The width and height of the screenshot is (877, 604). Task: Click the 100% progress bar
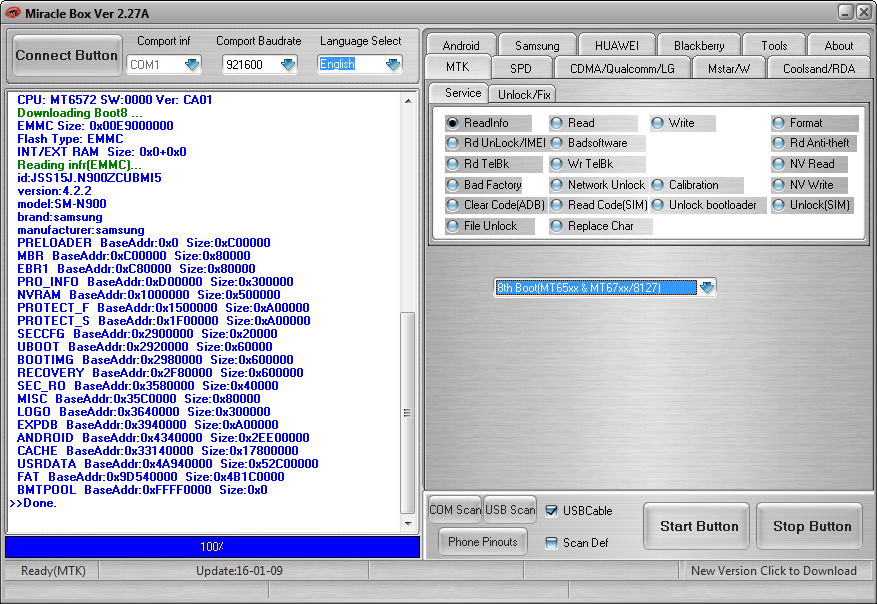coord(213,546)
